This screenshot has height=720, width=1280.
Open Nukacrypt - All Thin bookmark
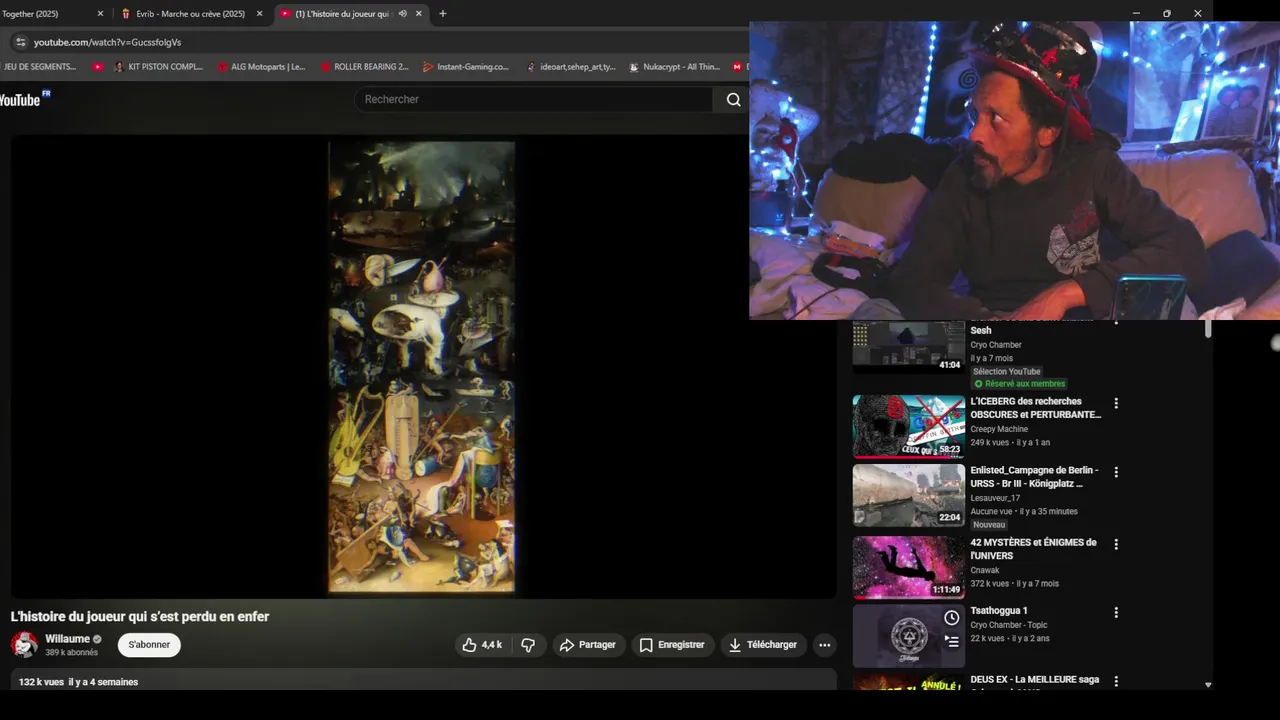coord(675,67)
